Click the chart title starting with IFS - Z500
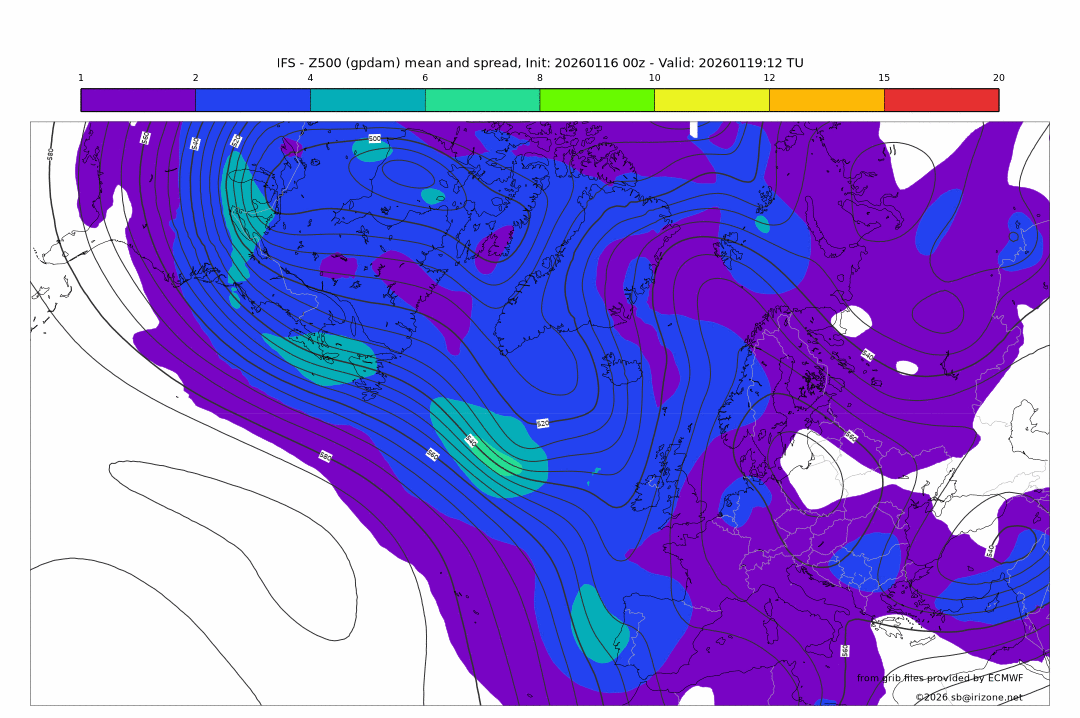Screen dimensions: 1080x718 540,63
